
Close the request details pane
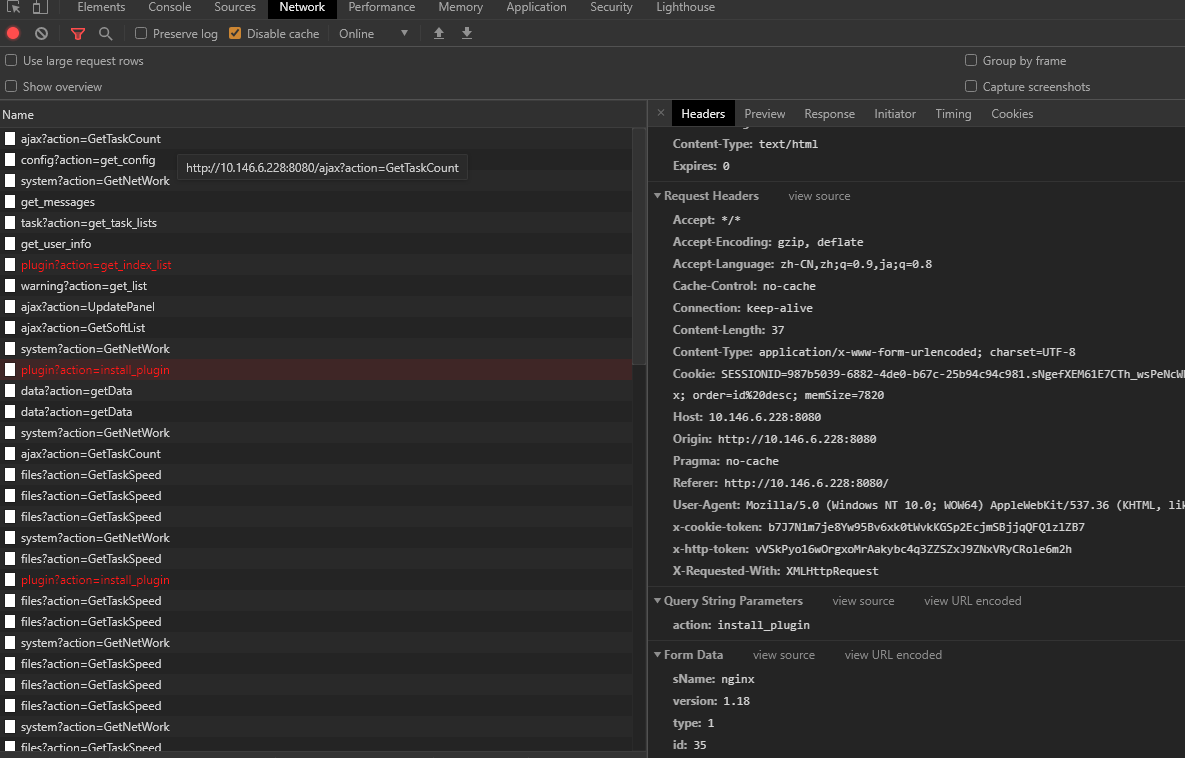coord(661,113)
